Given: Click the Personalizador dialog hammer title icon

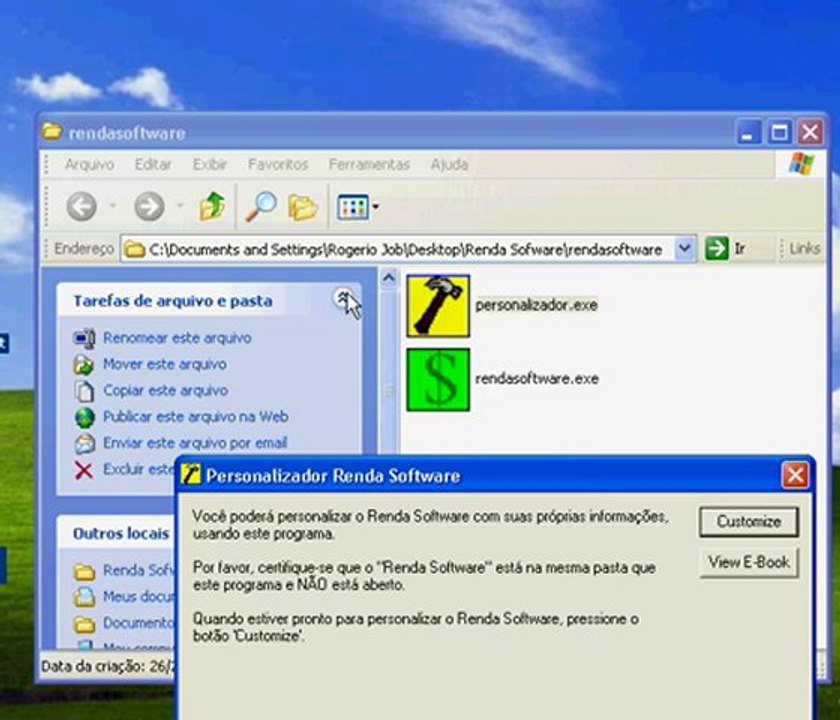Looking at the screenshot, I should [190, 474].
